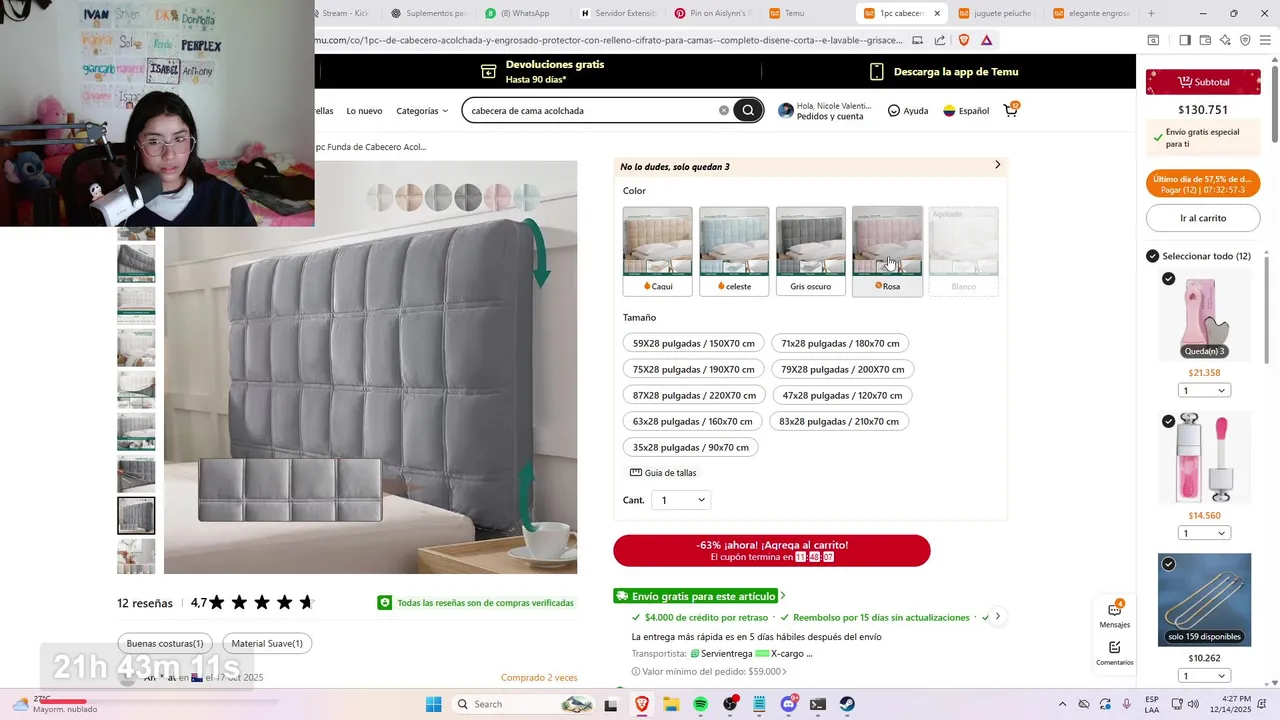This screenshot has width=1280, height=720.
Task: Open Mensajes chat icon on the right
Action: click(1114, 615)
